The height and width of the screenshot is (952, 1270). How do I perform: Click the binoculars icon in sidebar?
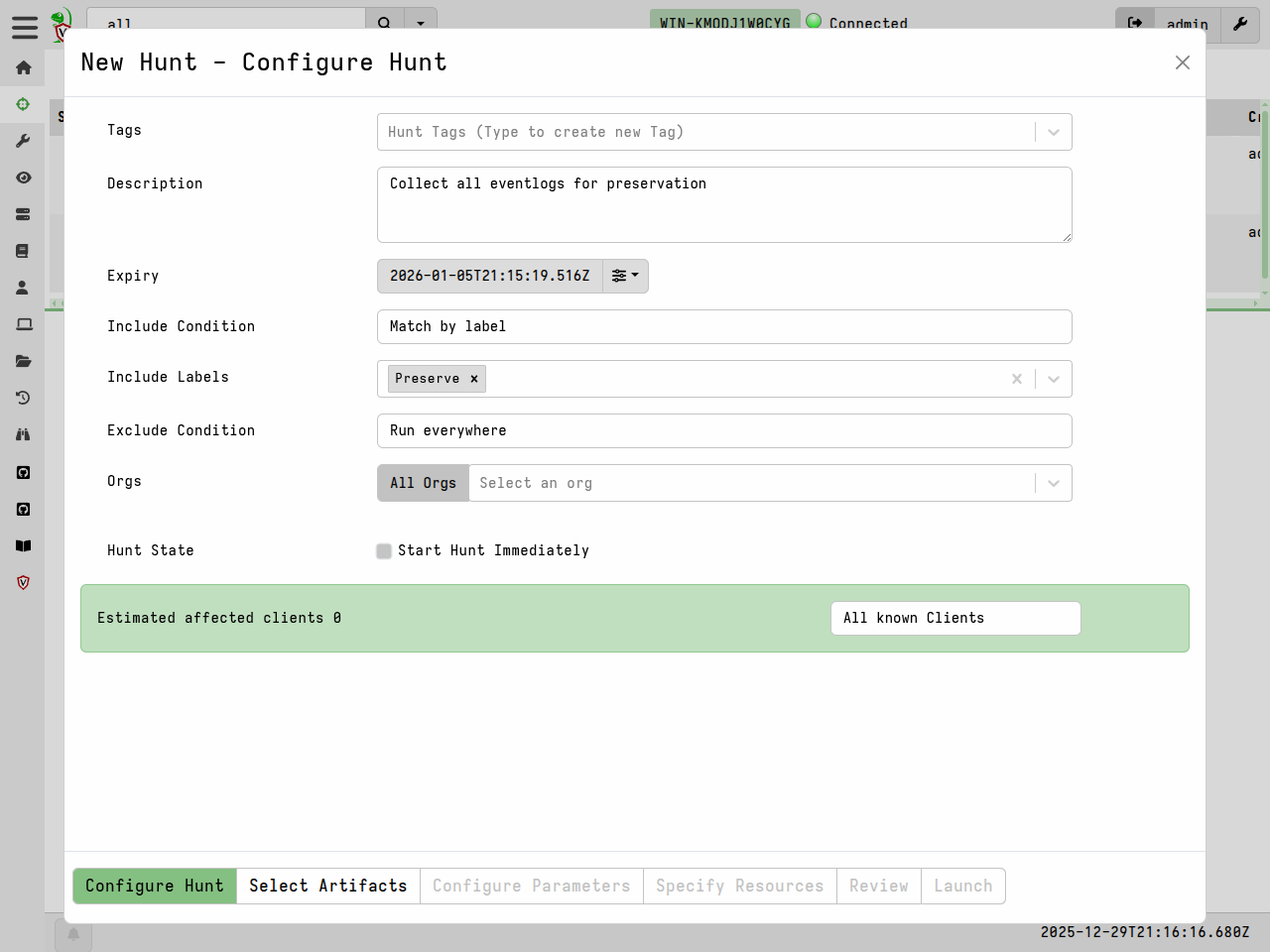click(23, 434)
